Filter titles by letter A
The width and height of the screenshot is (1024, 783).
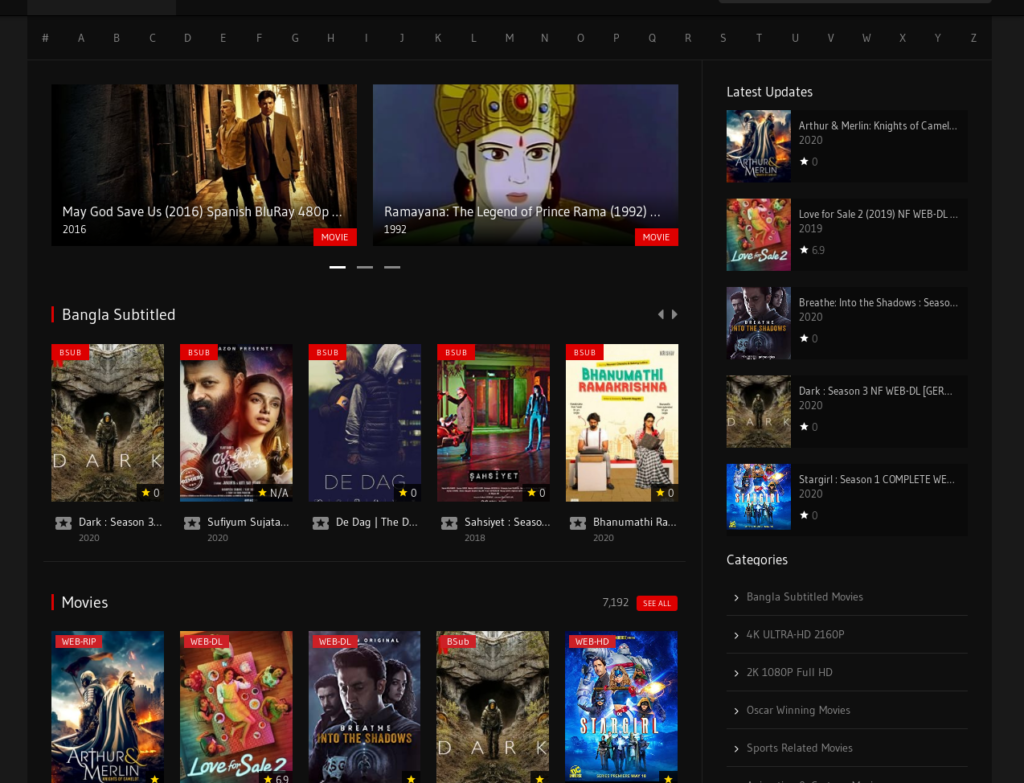pyautogui.click(x=81, y=38)
